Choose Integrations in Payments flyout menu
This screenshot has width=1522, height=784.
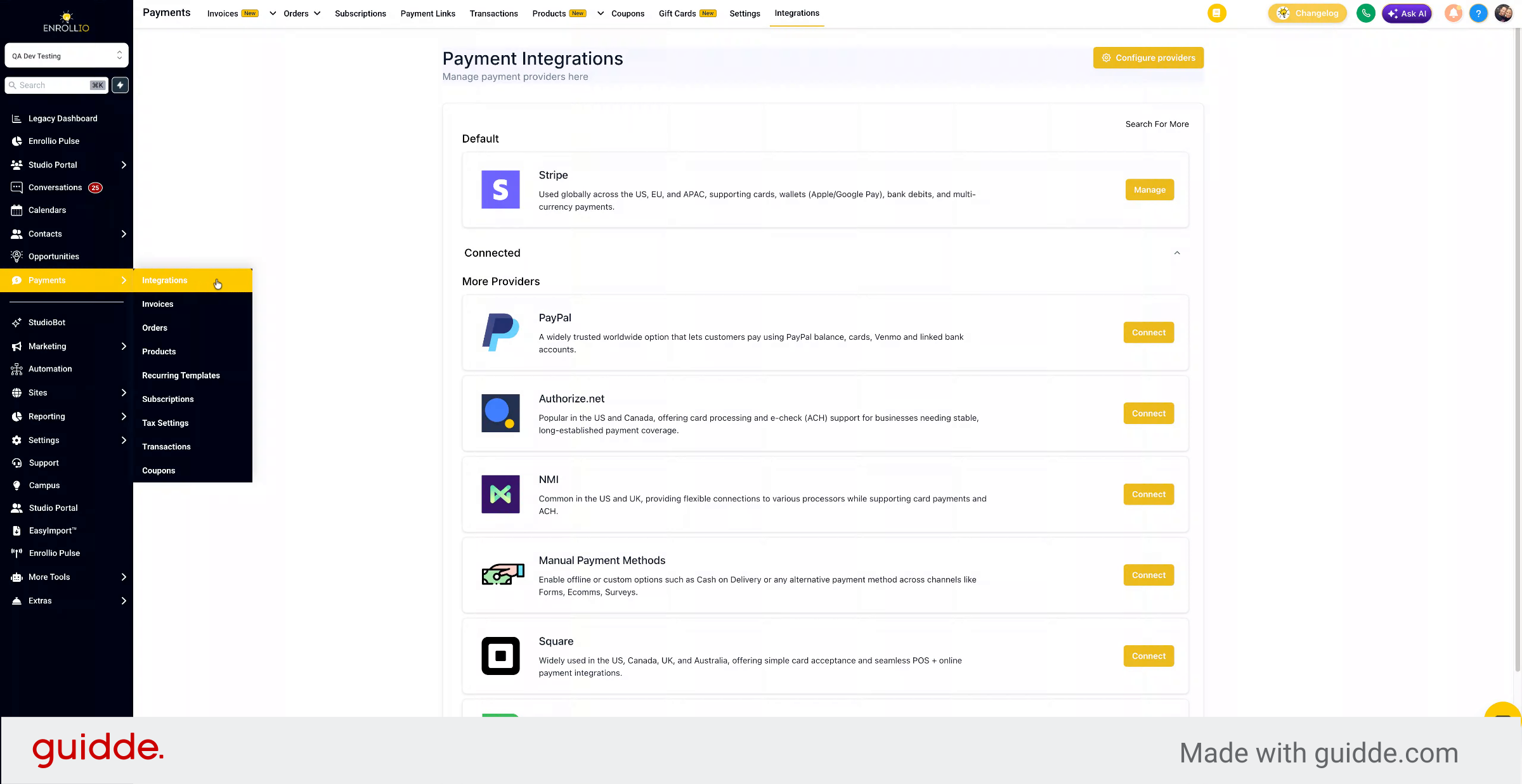pyautogui.click(x=193, y=280)
